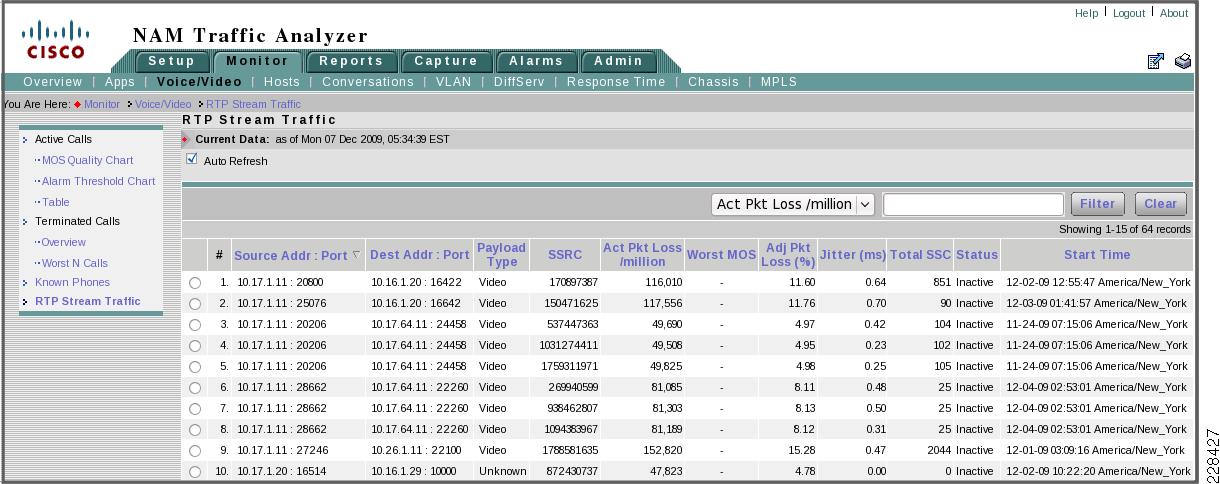Select radio button for row 2

click(x=195, y=304)
